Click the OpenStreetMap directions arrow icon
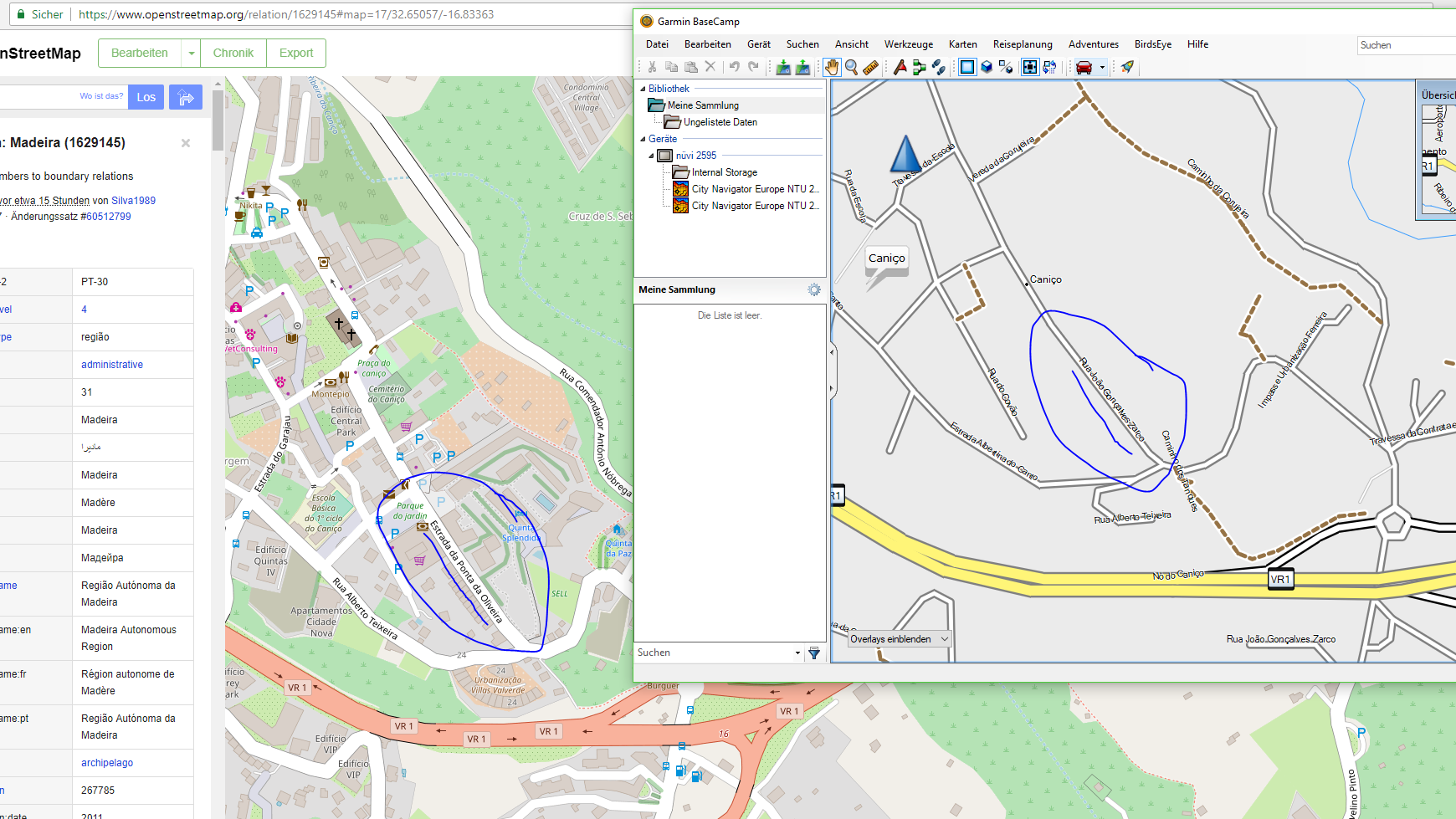The width and height of the screenshot is (1456, 819). click(186, 97)
